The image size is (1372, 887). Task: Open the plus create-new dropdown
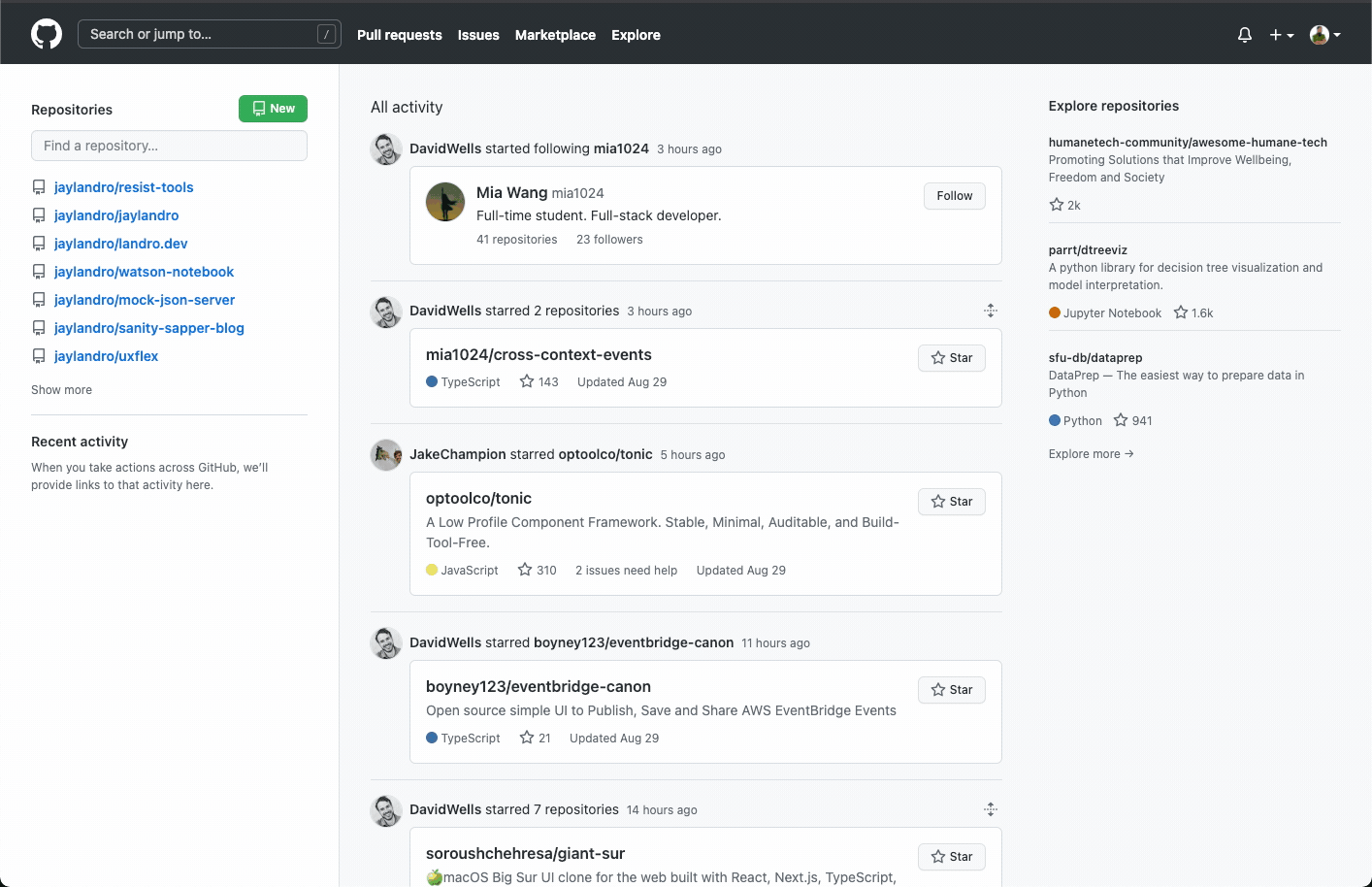tap(1282, 35)
